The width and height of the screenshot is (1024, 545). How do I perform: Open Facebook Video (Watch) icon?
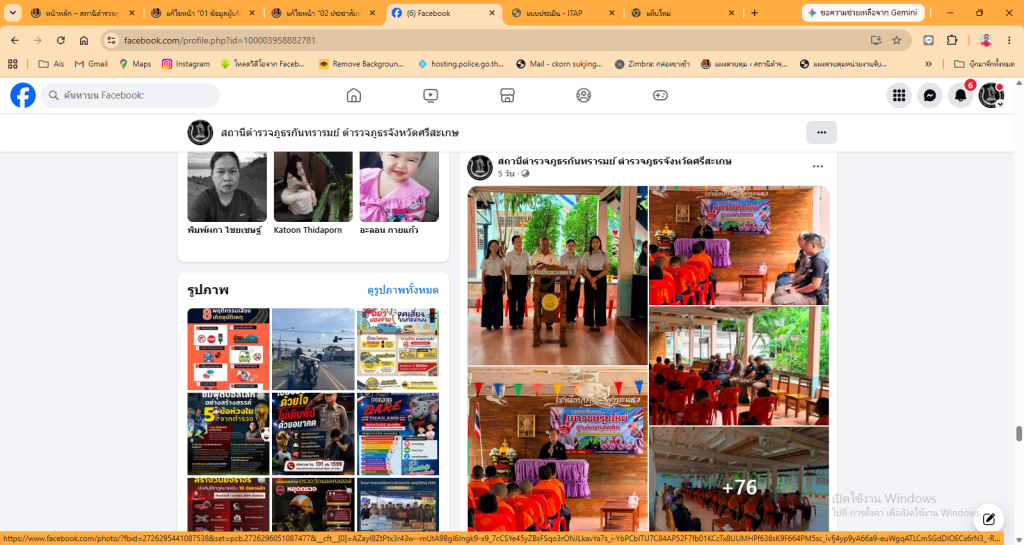click(x=430, y=95)
